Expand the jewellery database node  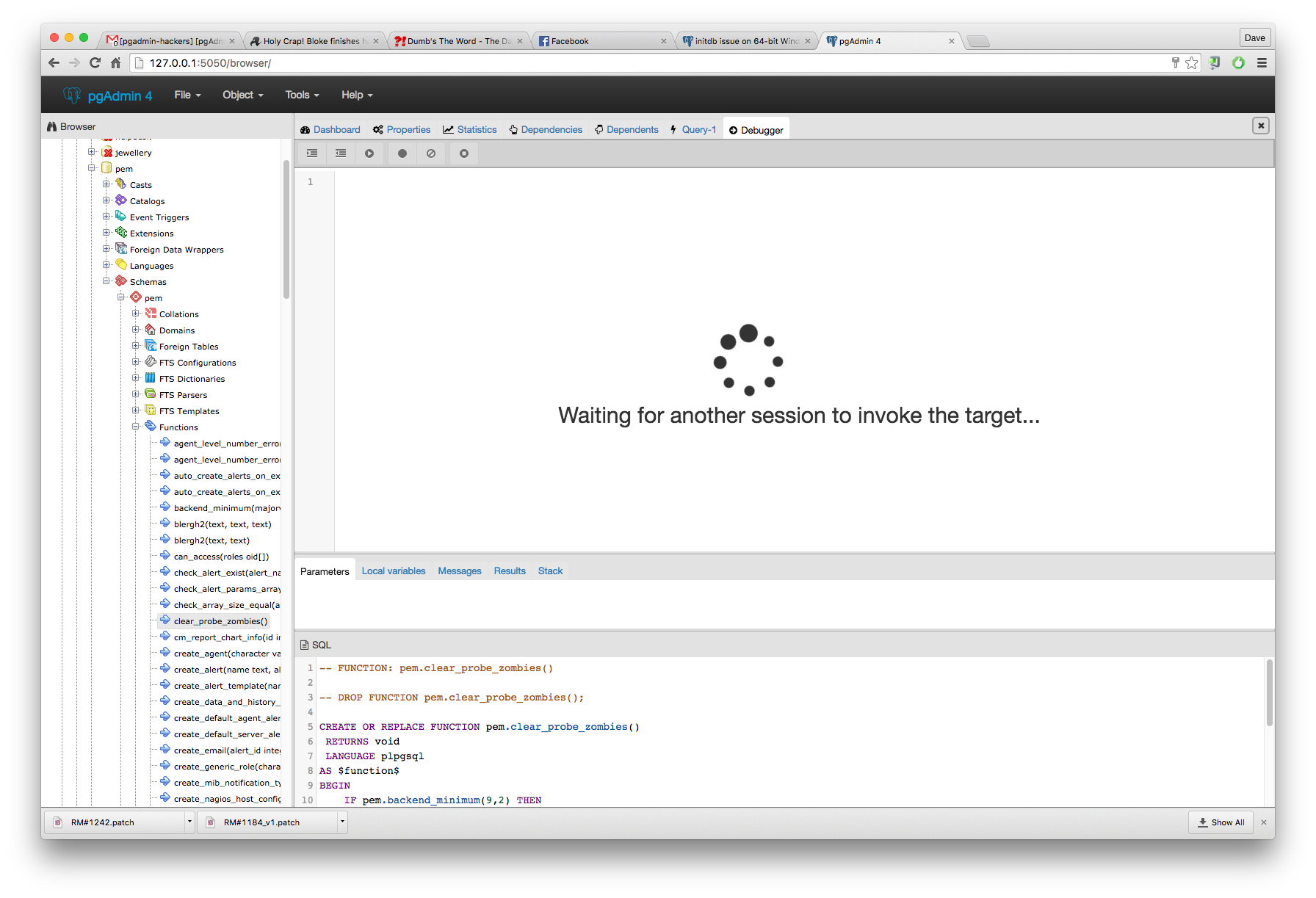92,153
